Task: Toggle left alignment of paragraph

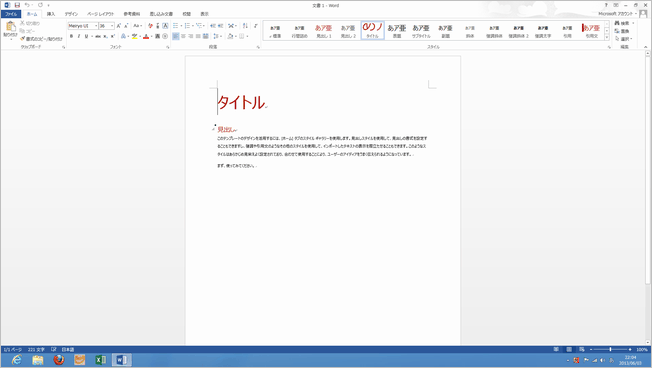Action: [x=175, y=37]
